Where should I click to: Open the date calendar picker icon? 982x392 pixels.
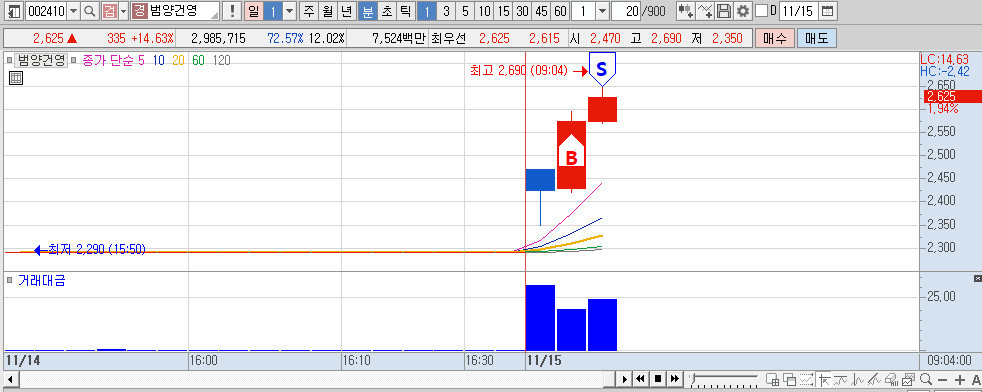(827, 11)
